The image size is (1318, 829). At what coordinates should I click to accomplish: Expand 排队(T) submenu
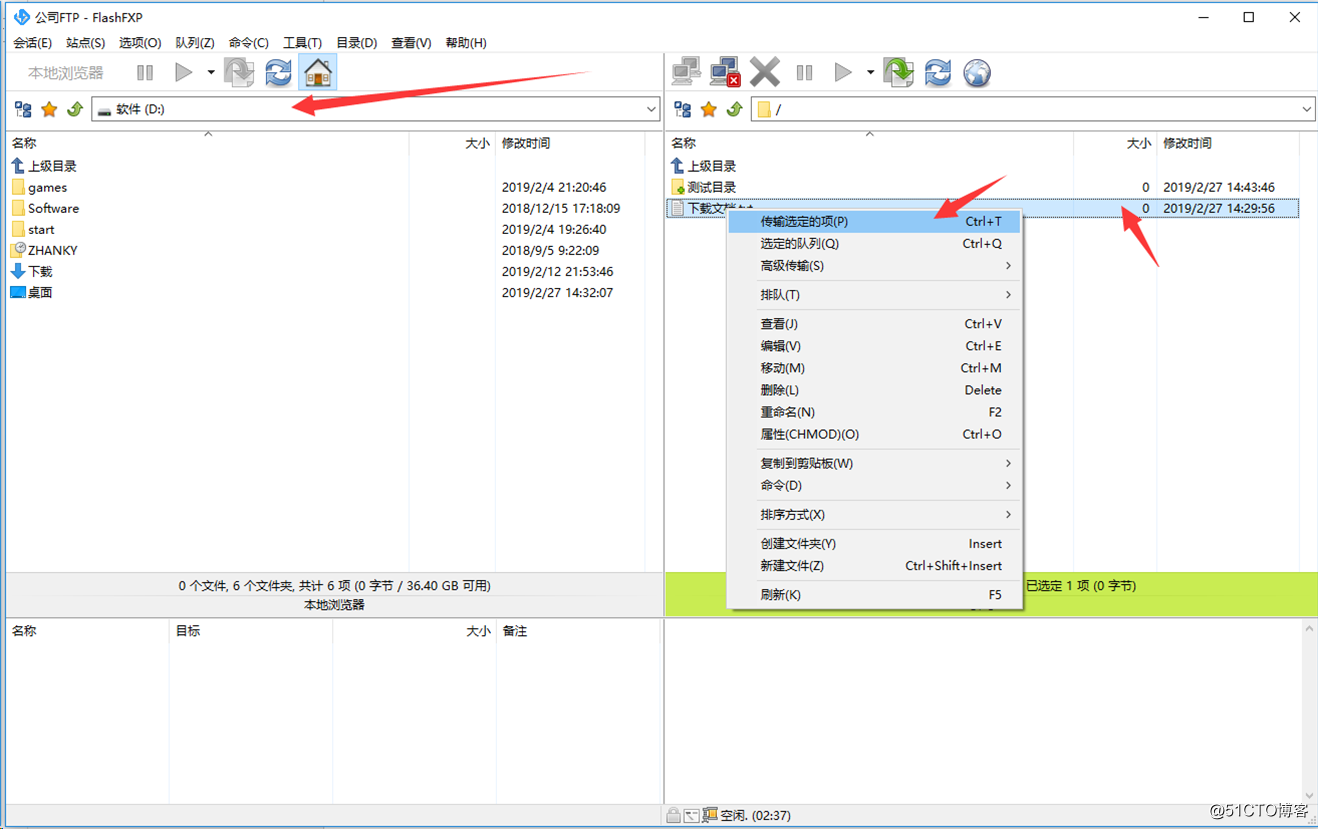(x=874, y=295)
